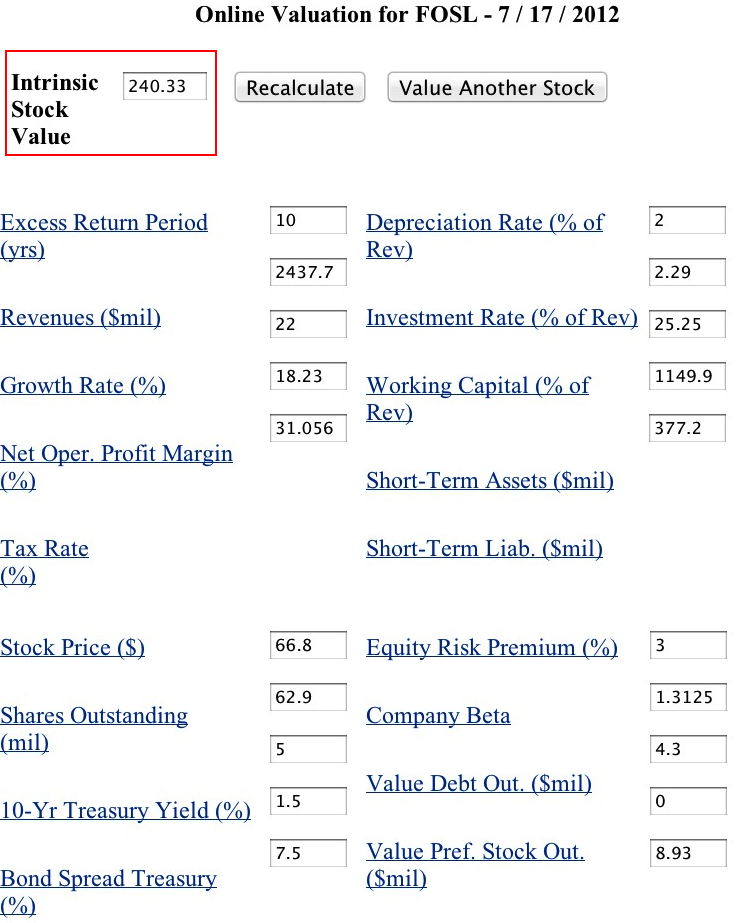Click the input box with value 66.8

(x=308, y=646)
